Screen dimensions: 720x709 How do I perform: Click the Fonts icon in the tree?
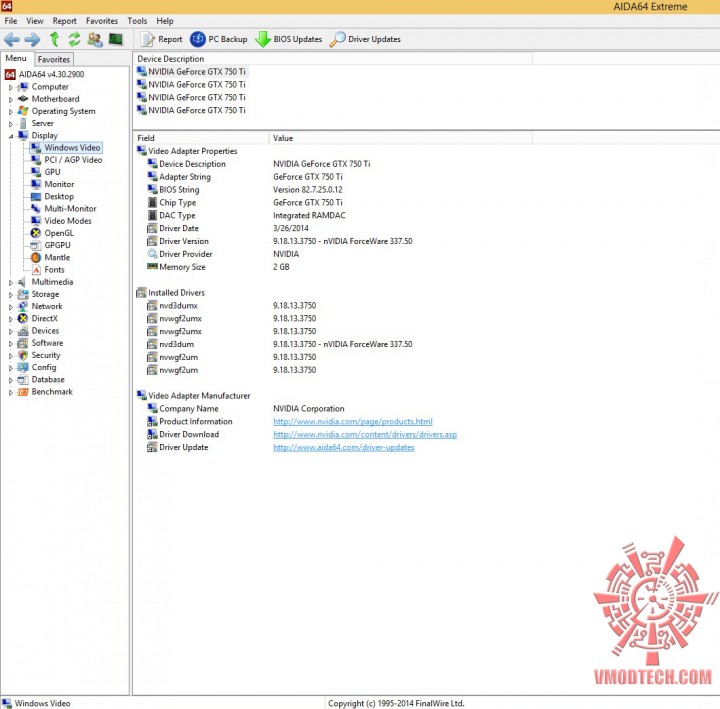point(36,270)
